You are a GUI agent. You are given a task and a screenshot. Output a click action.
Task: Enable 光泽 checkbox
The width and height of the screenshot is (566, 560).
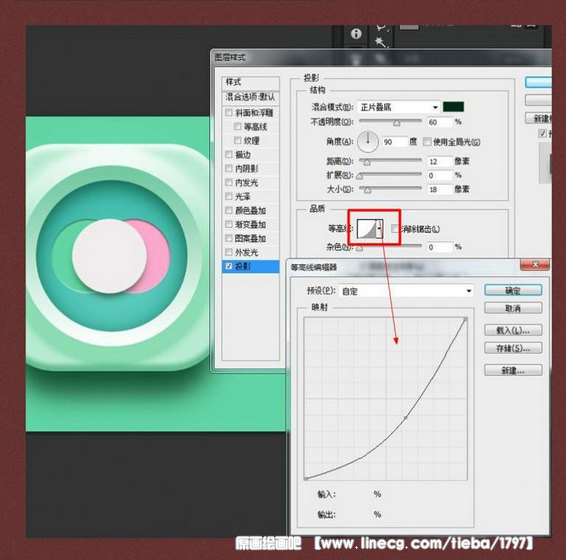coord(228,196)
